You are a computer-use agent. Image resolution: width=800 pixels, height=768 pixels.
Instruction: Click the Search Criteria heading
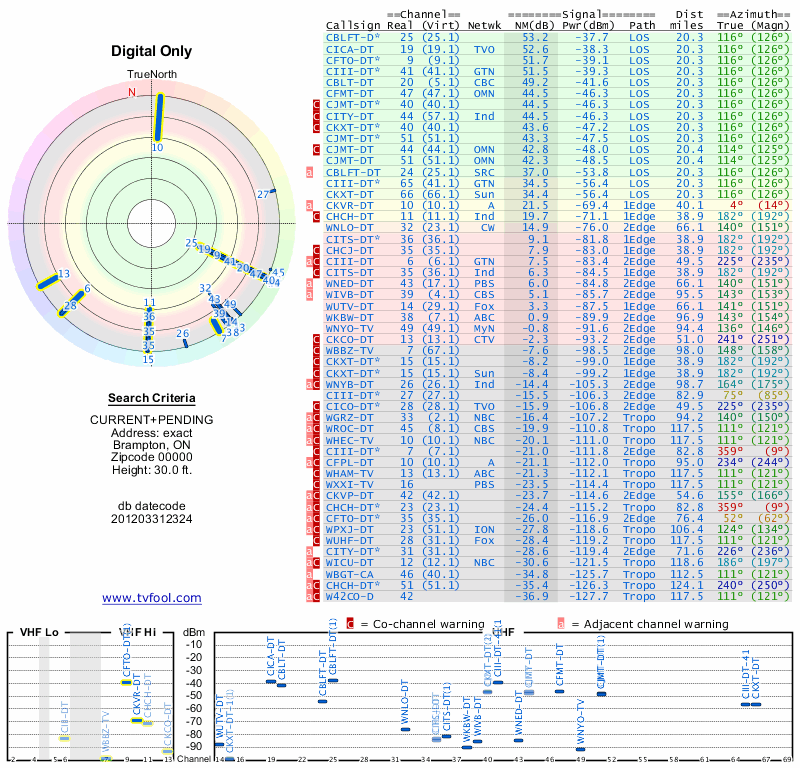152,398
